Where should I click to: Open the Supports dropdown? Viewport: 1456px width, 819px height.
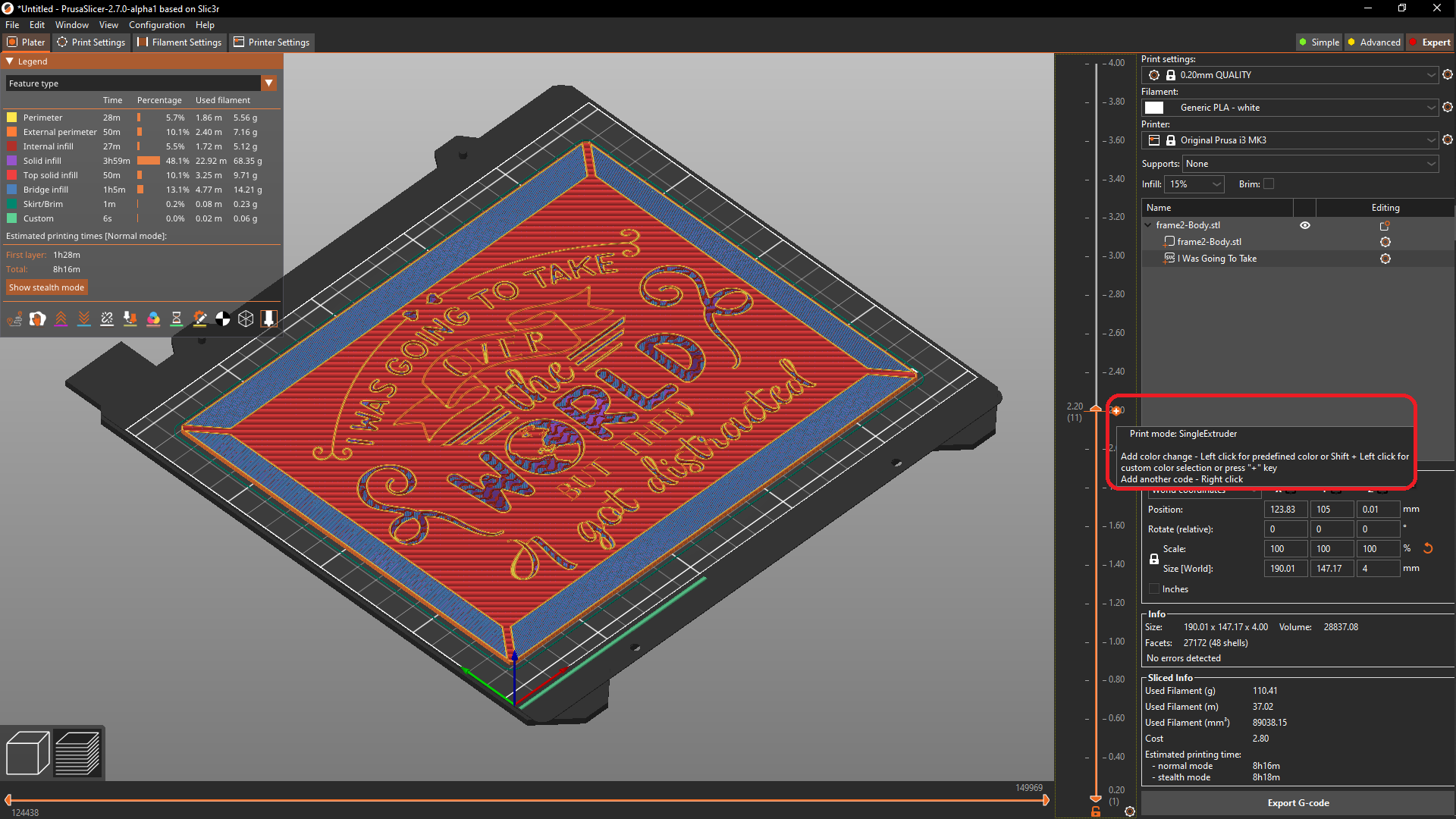(1310, 164)
